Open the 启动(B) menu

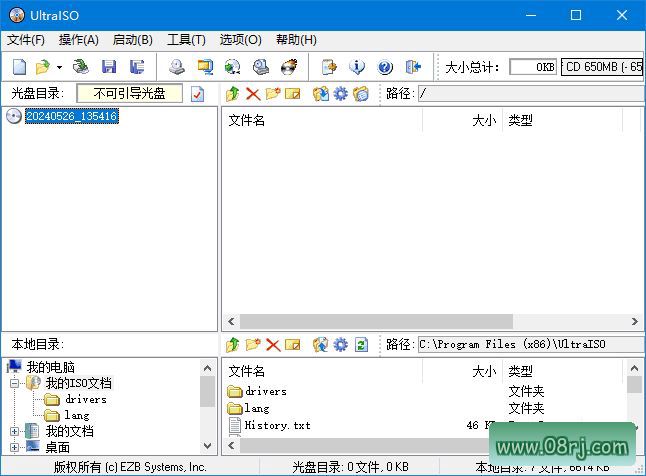click(x=133, y=40)
